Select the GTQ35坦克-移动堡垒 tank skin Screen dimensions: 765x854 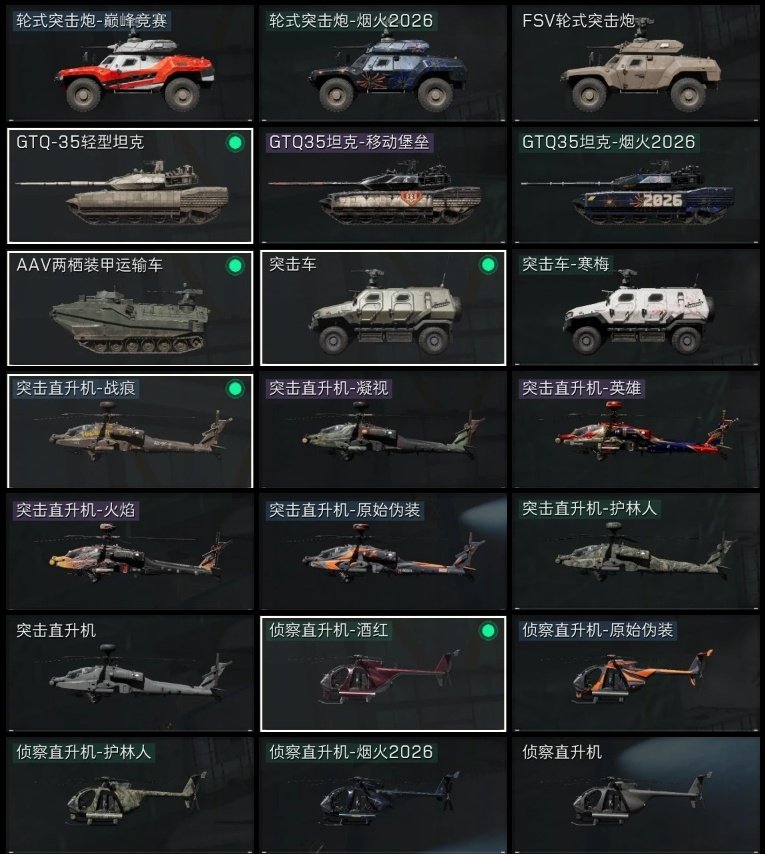pyautogui.click(x=383, y=186)
